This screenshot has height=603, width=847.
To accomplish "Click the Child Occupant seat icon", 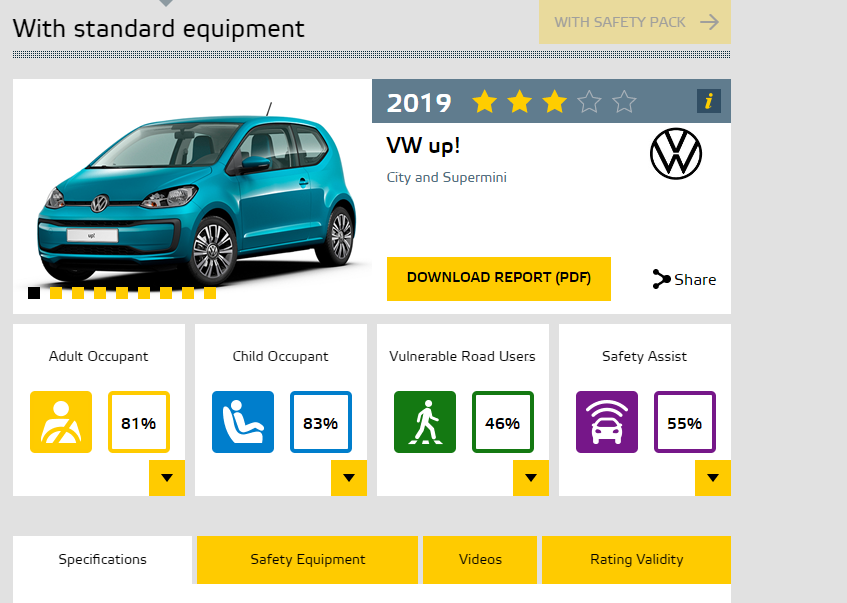I will click(x=243, y=422).
